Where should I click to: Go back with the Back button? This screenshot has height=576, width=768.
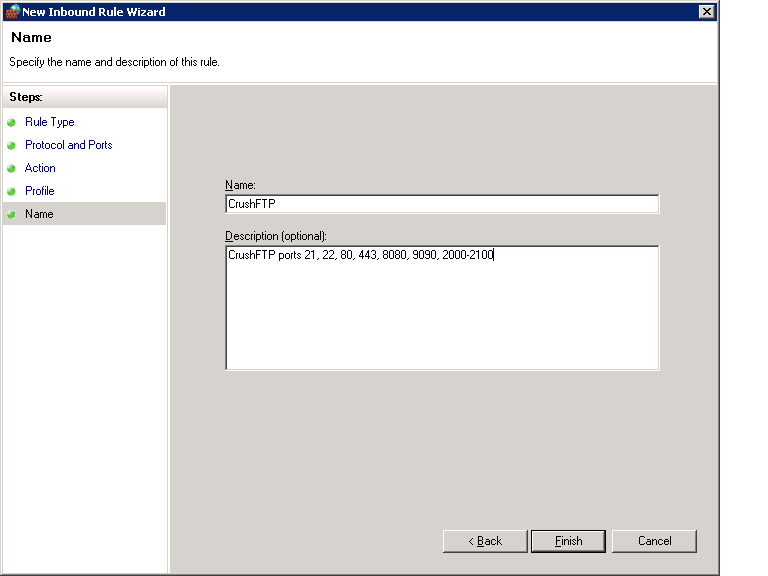click(485, 541)
